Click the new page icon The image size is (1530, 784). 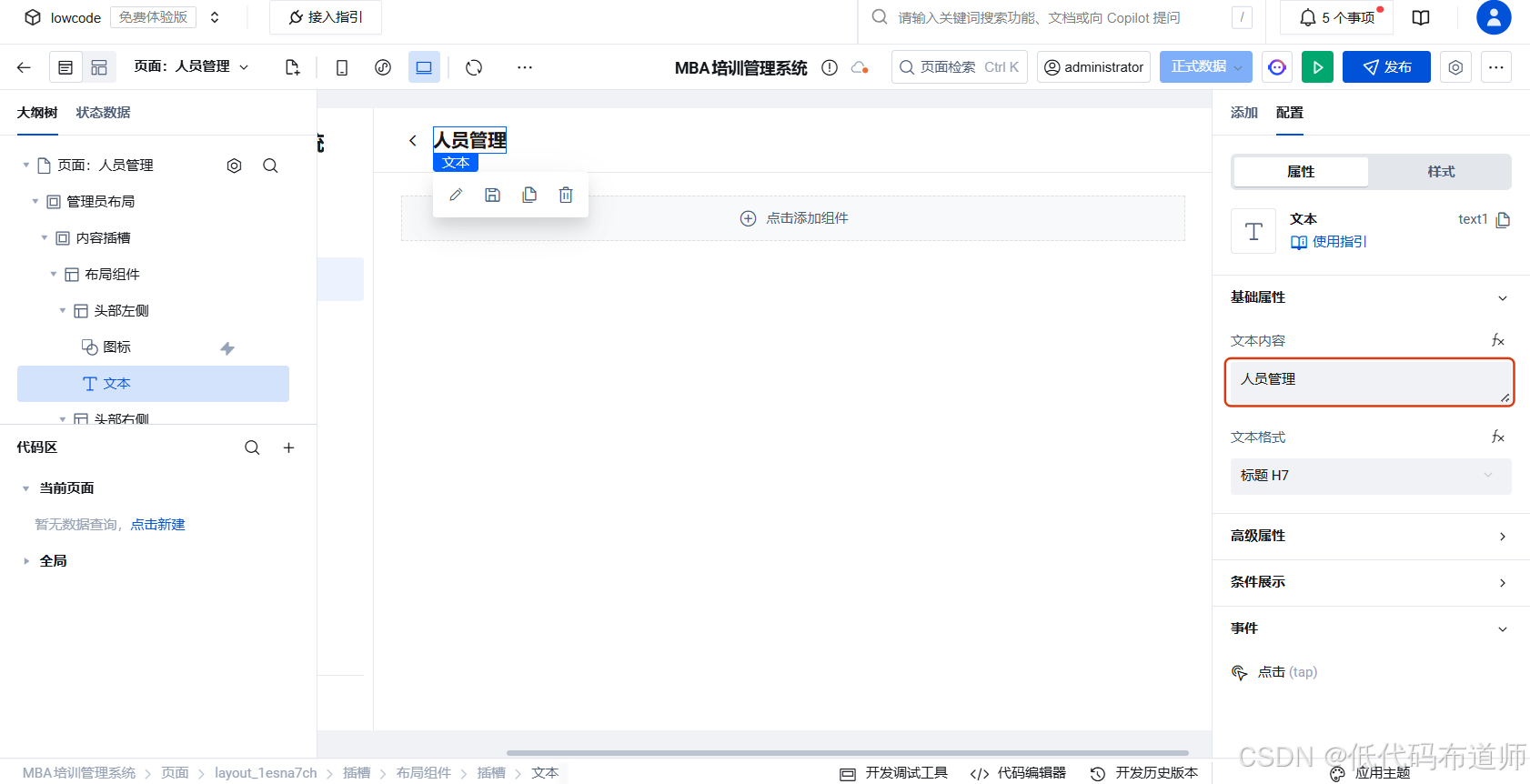click(x=292, y=67)
